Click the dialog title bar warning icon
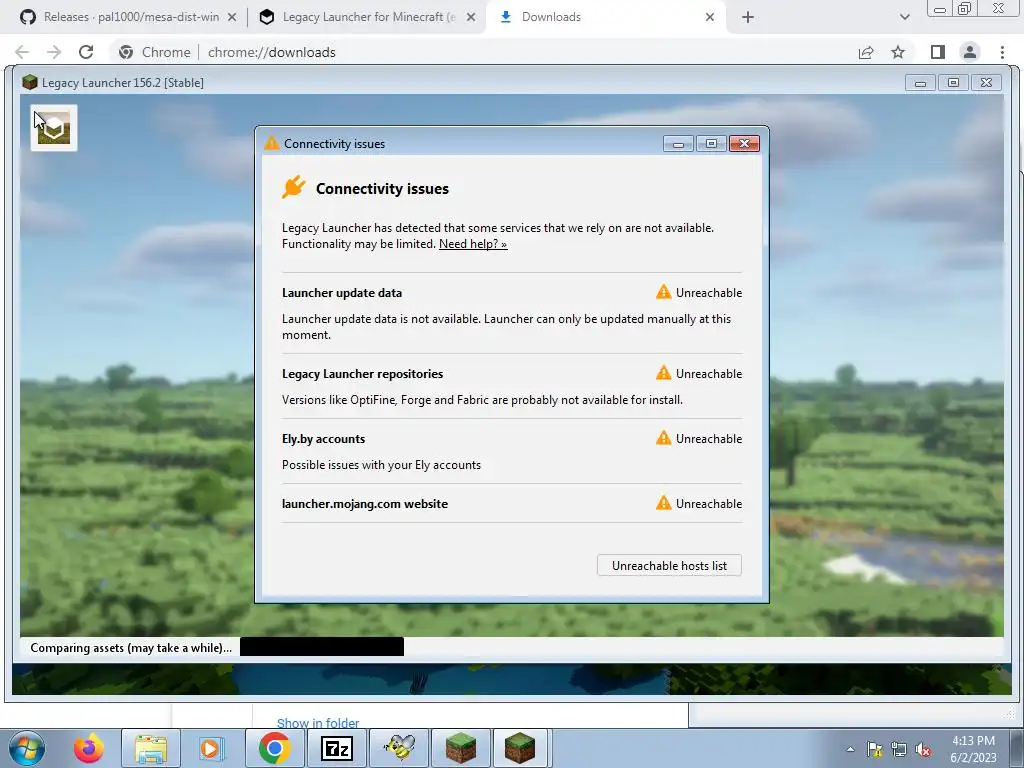Screen dimensions: 1024x768 [272, 143]
